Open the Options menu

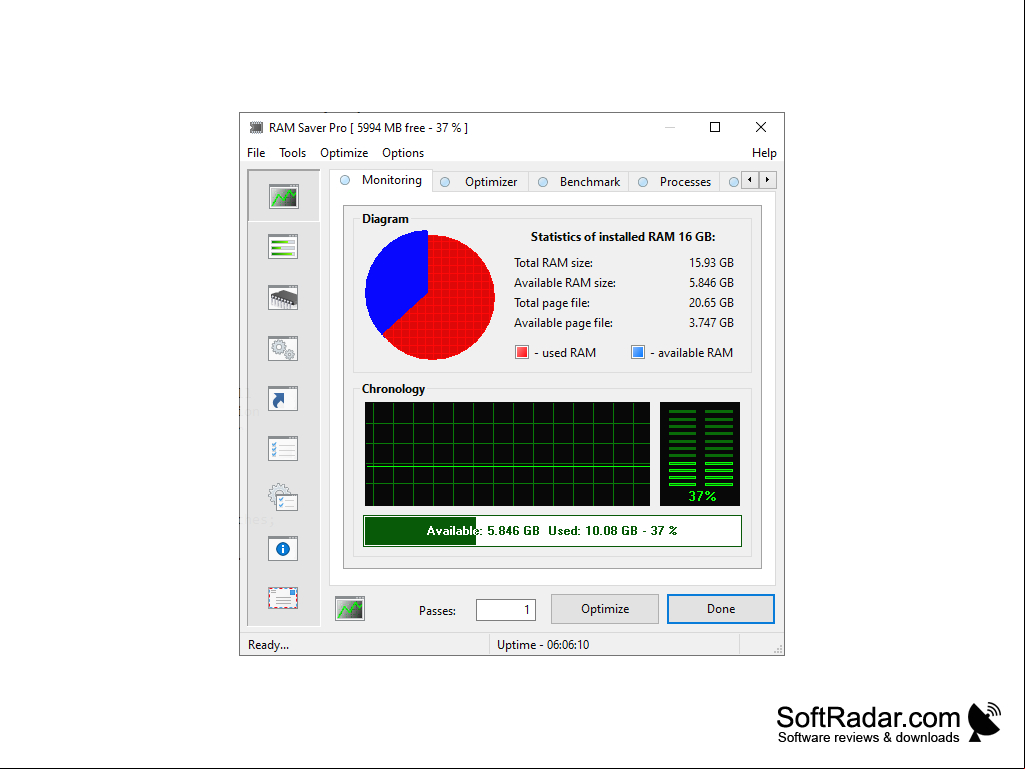(403, 153)
